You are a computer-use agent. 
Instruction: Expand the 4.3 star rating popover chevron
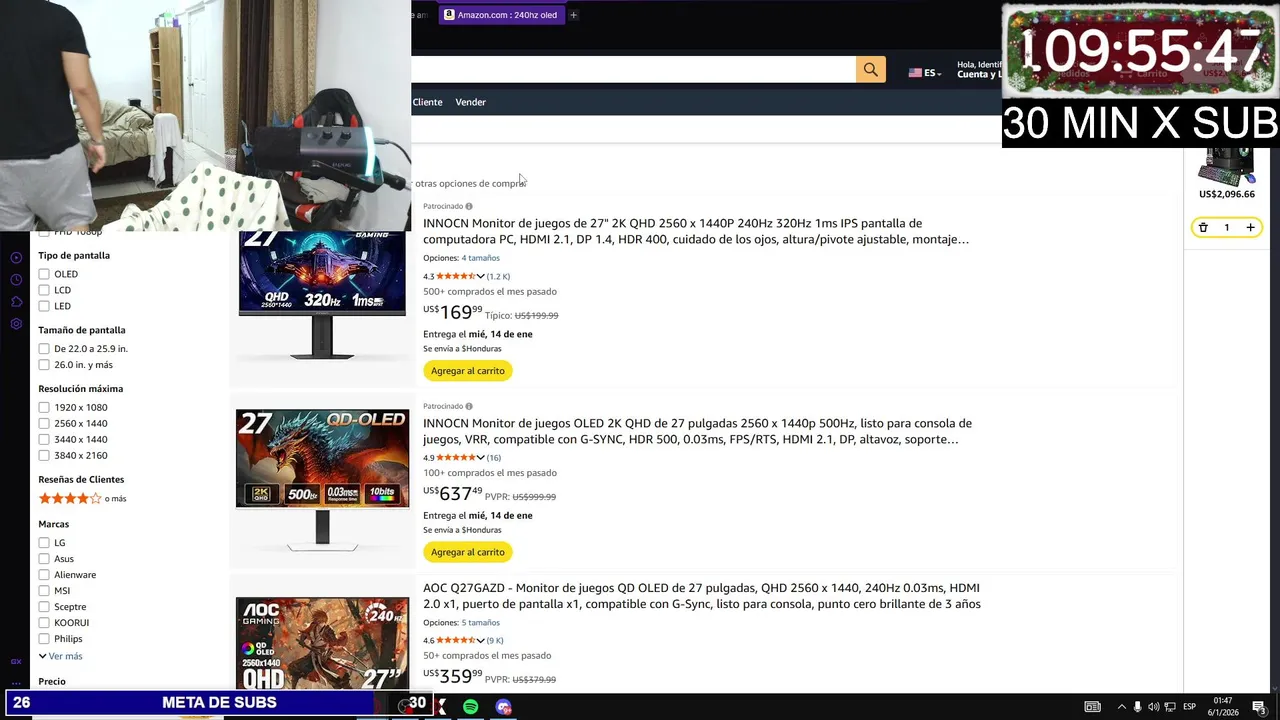click(x=480, y=276)
